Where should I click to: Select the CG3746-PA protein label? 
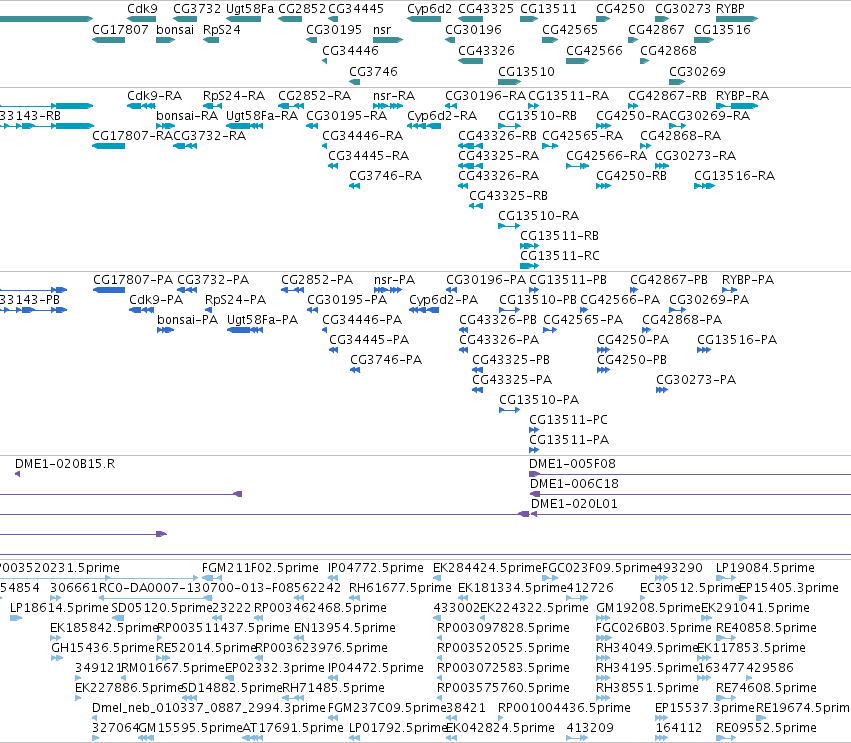[x=386, y=359]
